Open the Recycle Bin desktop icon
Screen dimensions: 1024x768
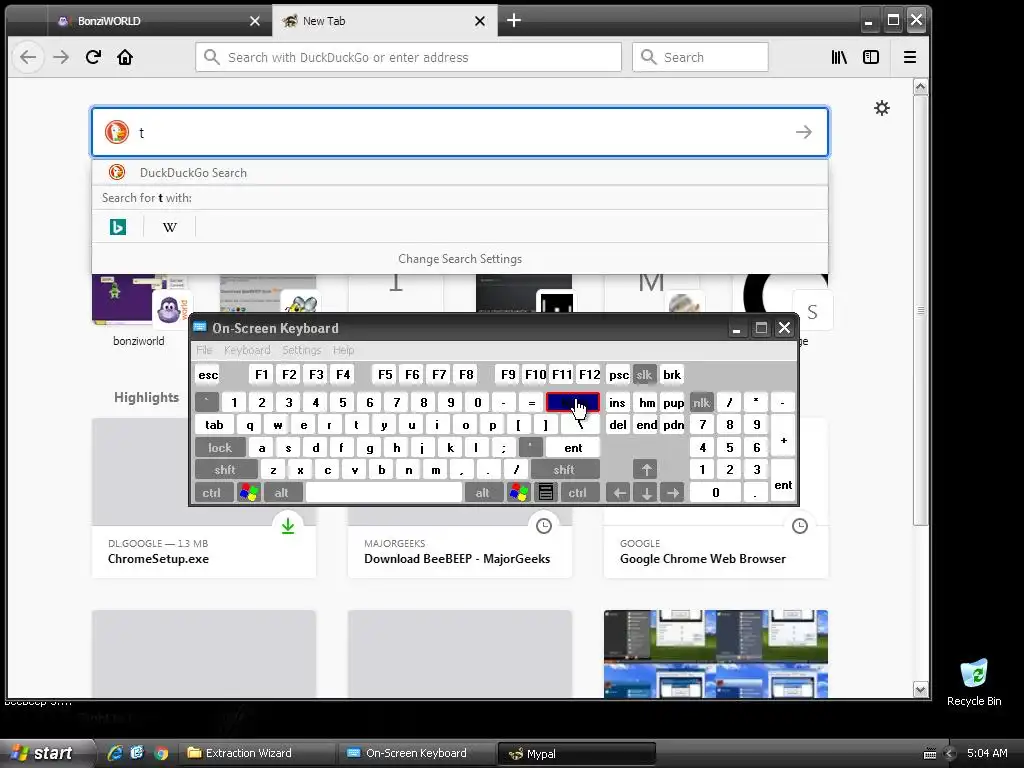pos(974,682)
